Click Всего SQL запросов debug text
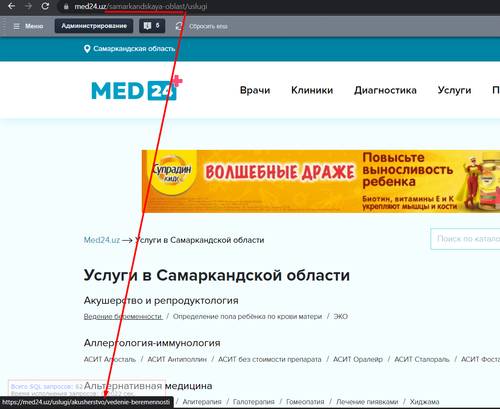The image size is (500, 409). coord(47,387)
